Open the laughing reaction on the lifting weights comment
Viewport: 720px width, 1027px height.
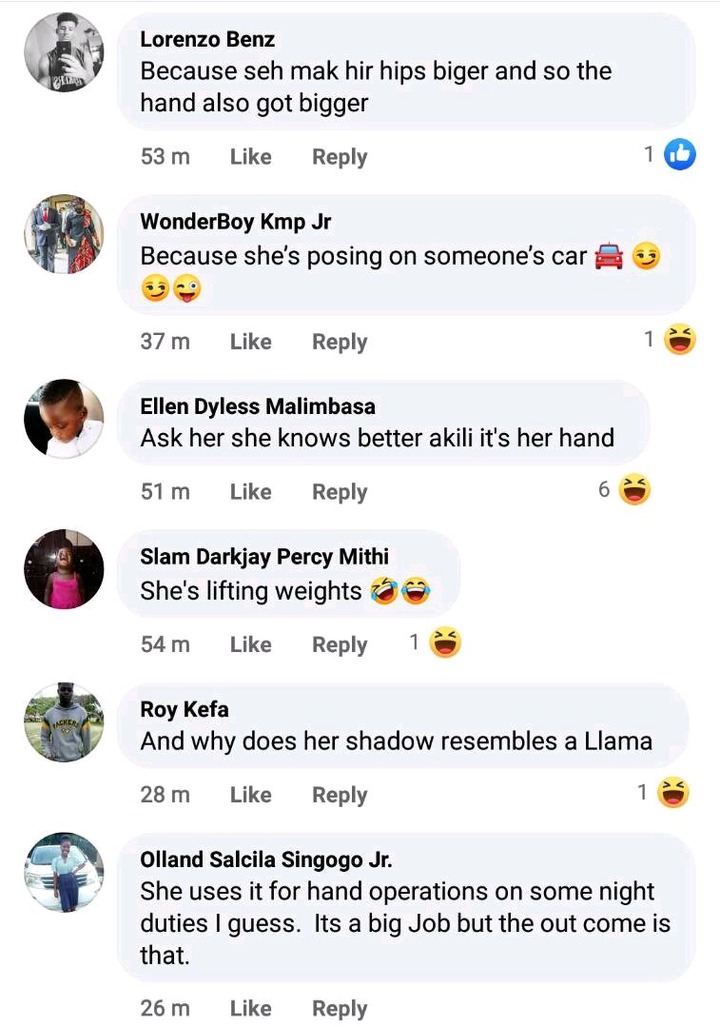pos(445,642)
